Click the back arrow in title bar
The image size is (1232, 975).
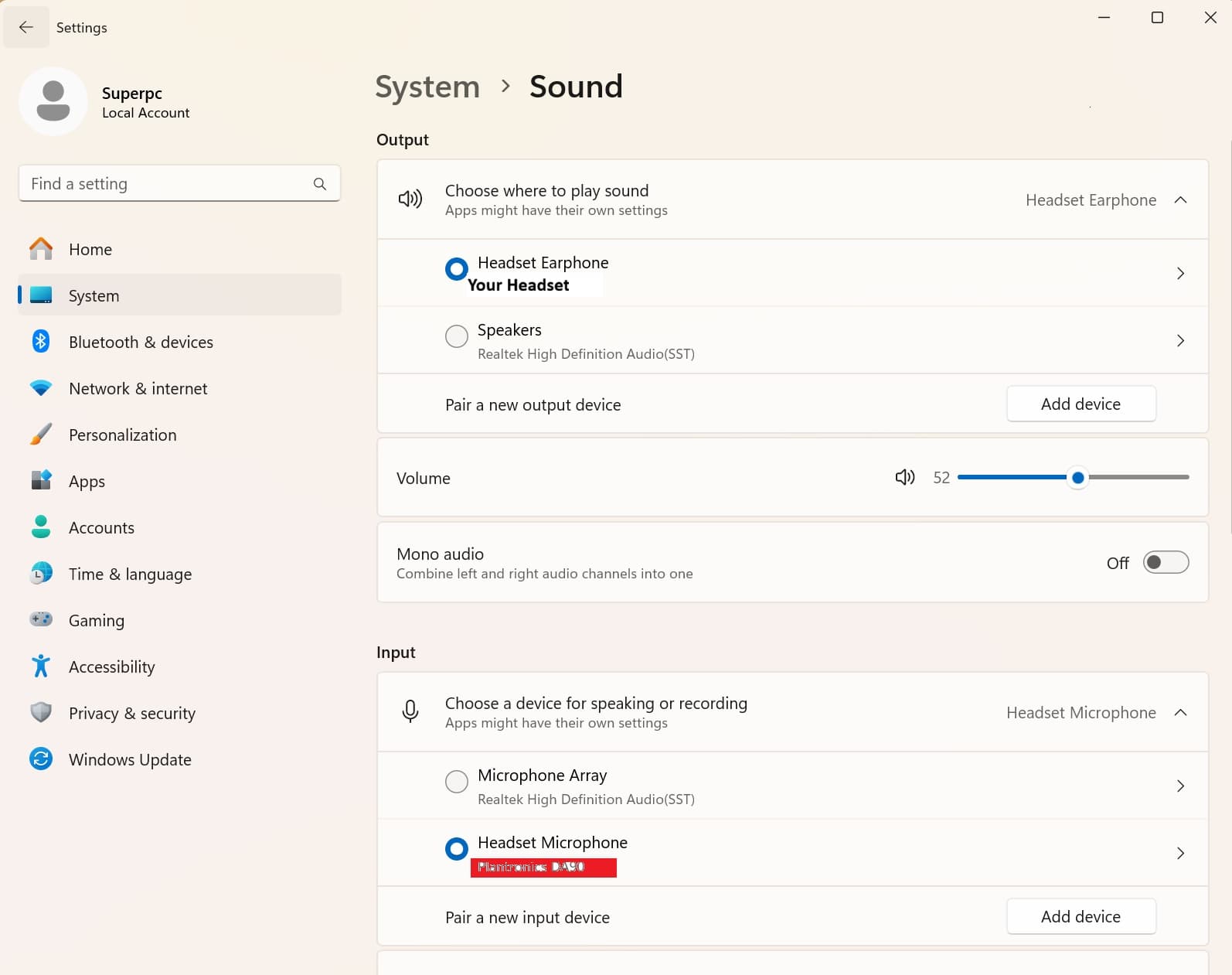[26, 27]
